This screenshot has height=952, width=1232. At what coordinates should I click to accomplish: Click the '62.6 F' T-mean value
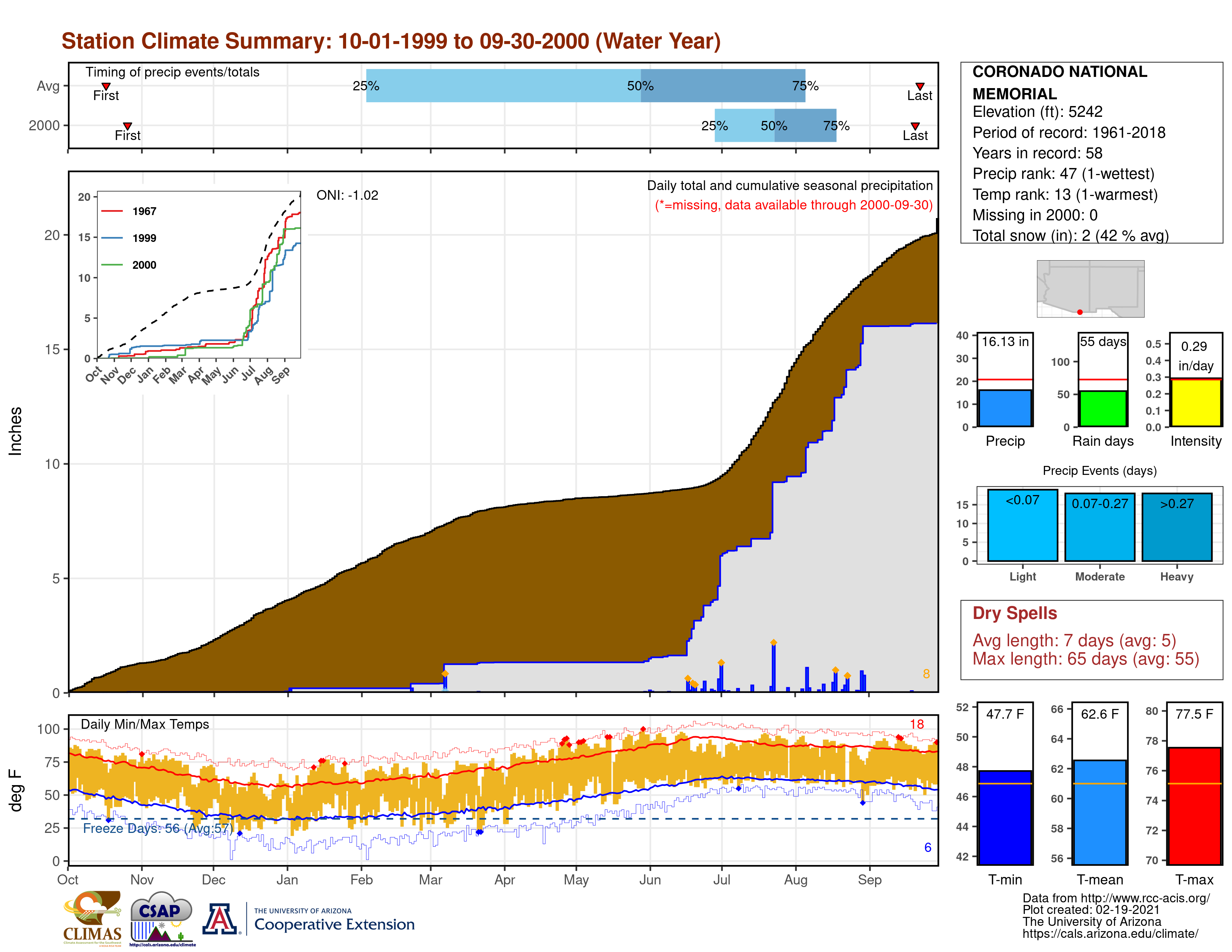pyautogui.click(x=1099, y=714)
